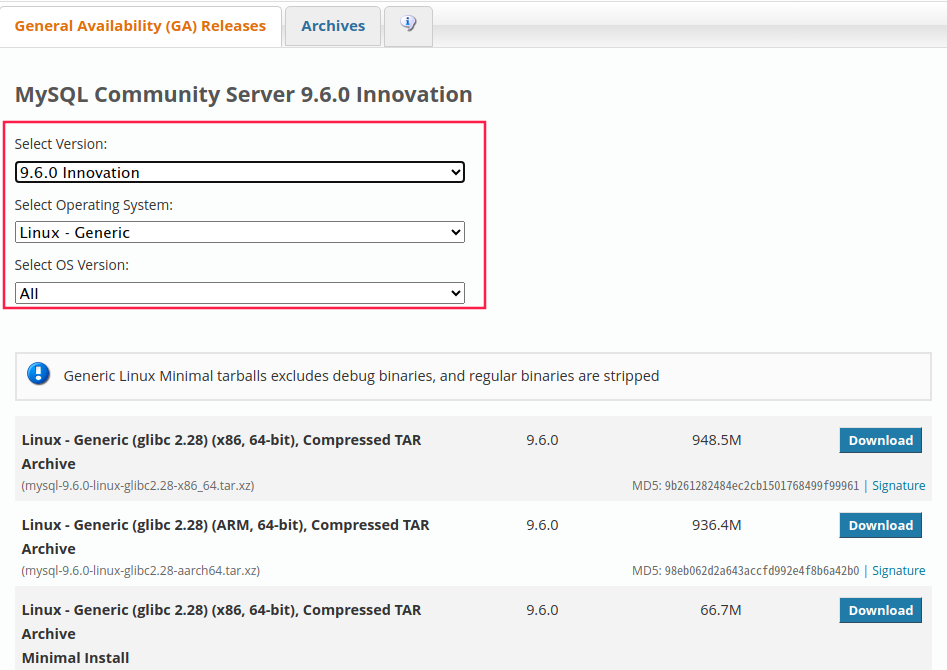The height and width of the screenshot is (670, 947).
Task: Download the 66.7M Minimal Install archive
Action: click(x=881, y=610)
